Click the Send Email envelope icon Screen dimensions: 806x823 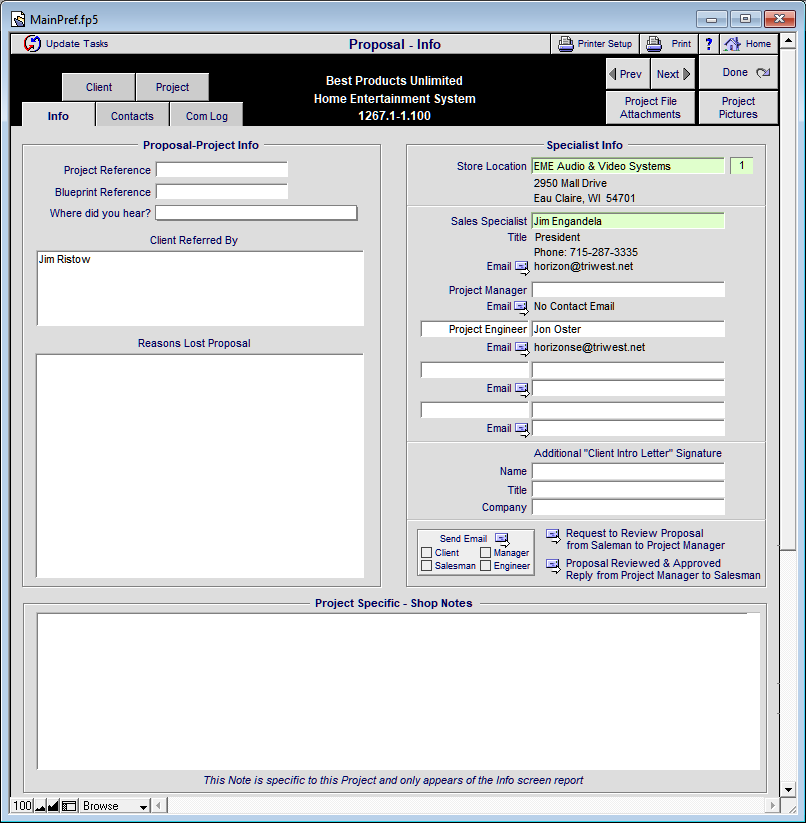click(502, 539)
